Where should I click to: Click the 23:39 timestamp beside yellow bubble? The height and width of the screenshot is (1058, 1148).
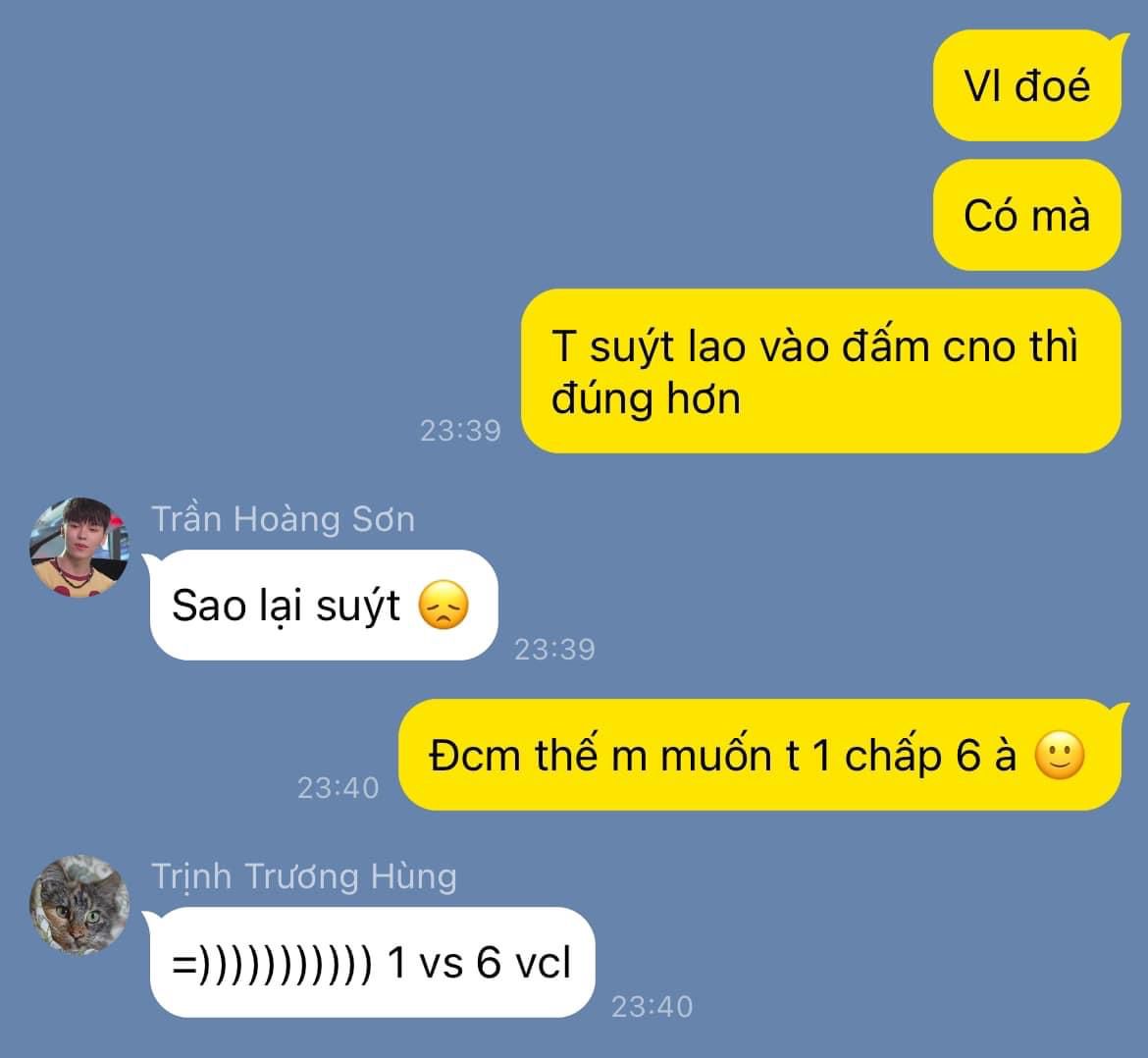[460, 431]
